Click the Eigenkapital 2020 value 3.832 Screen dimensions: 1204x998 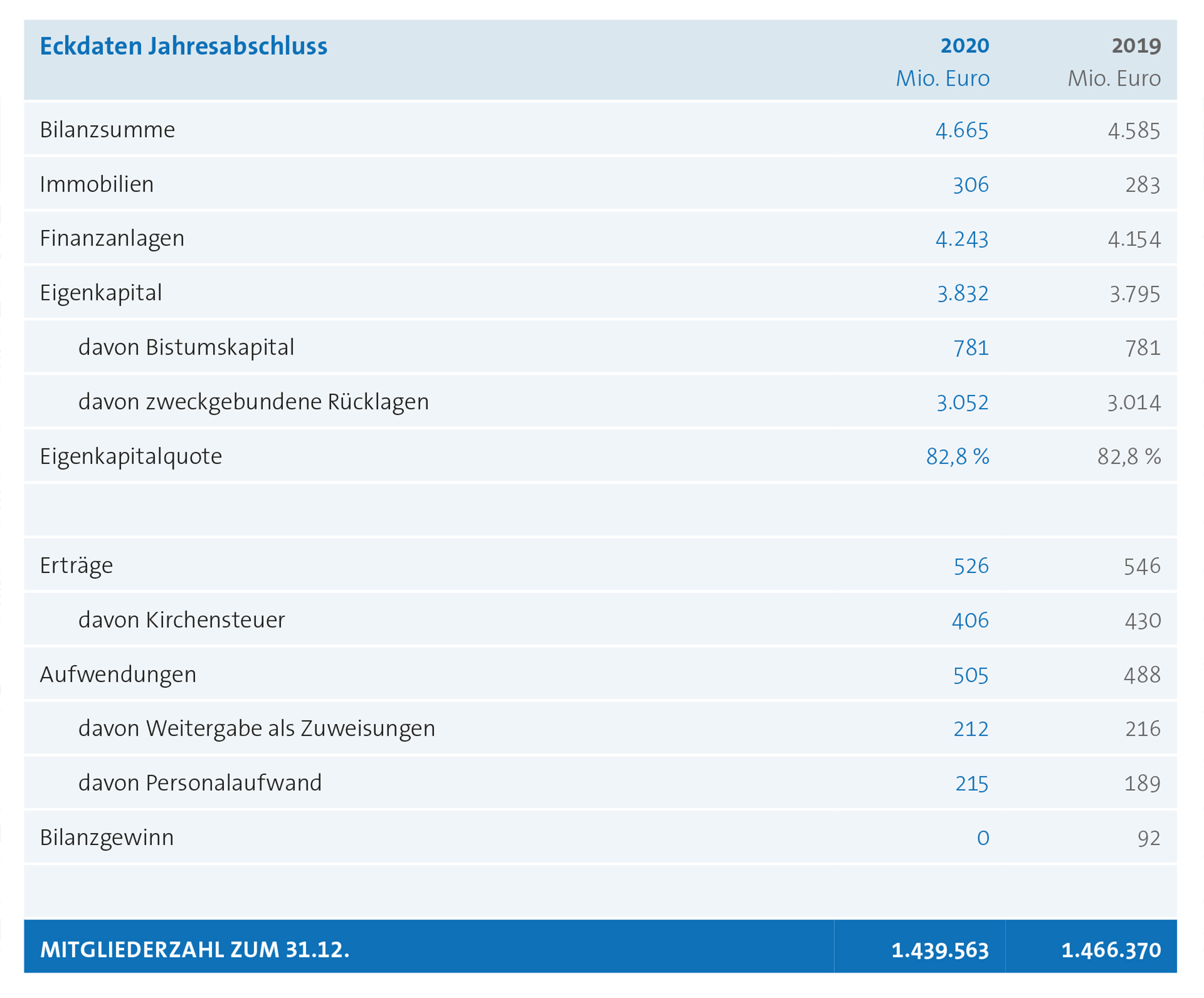962,294
